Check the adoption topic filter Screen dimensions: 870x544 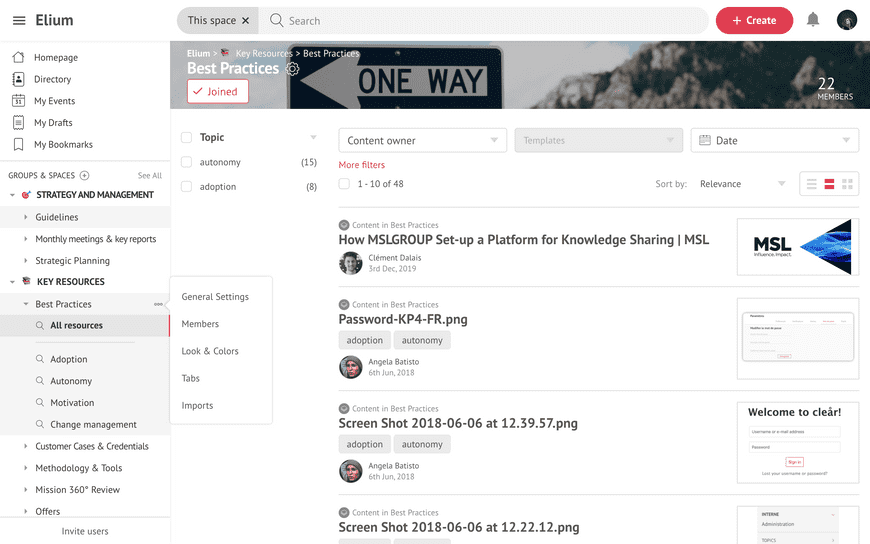coord(186,187)
